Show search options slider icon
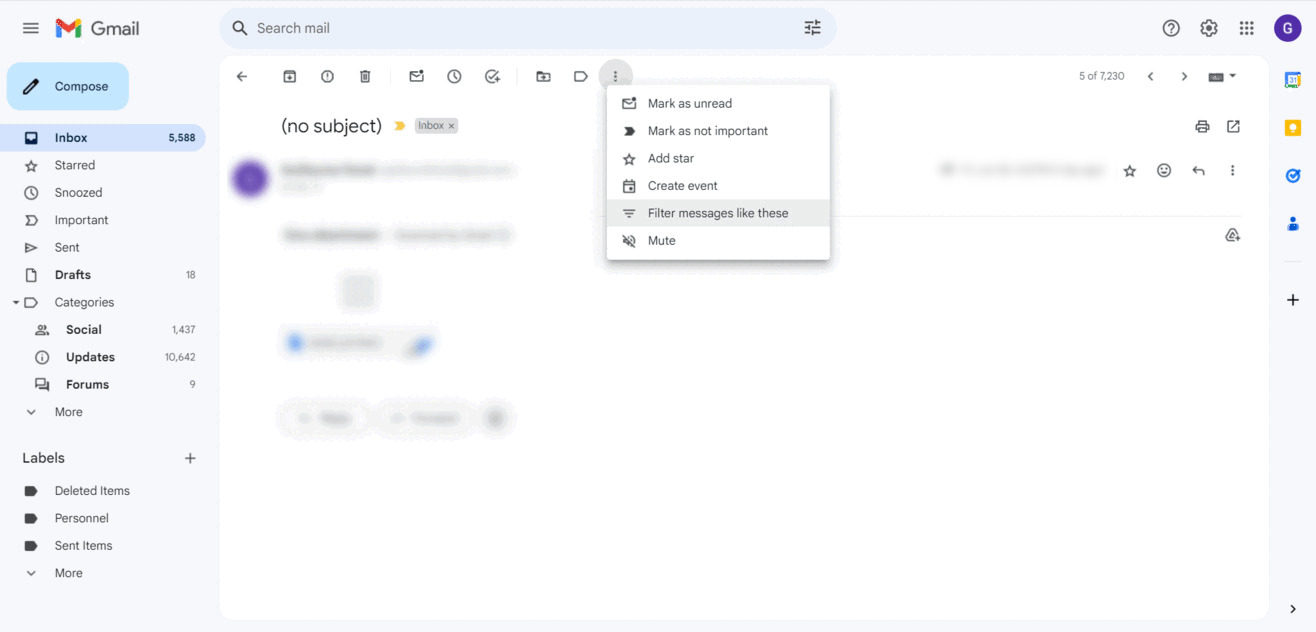Screen dimensions: 1316x632 812,28
